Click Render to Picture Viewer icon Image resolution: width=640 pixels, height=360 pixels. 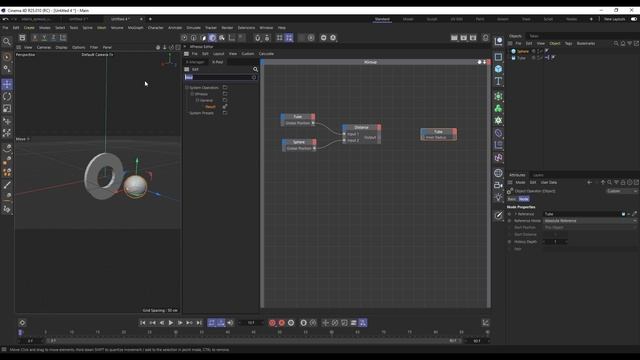click(464, 38)
